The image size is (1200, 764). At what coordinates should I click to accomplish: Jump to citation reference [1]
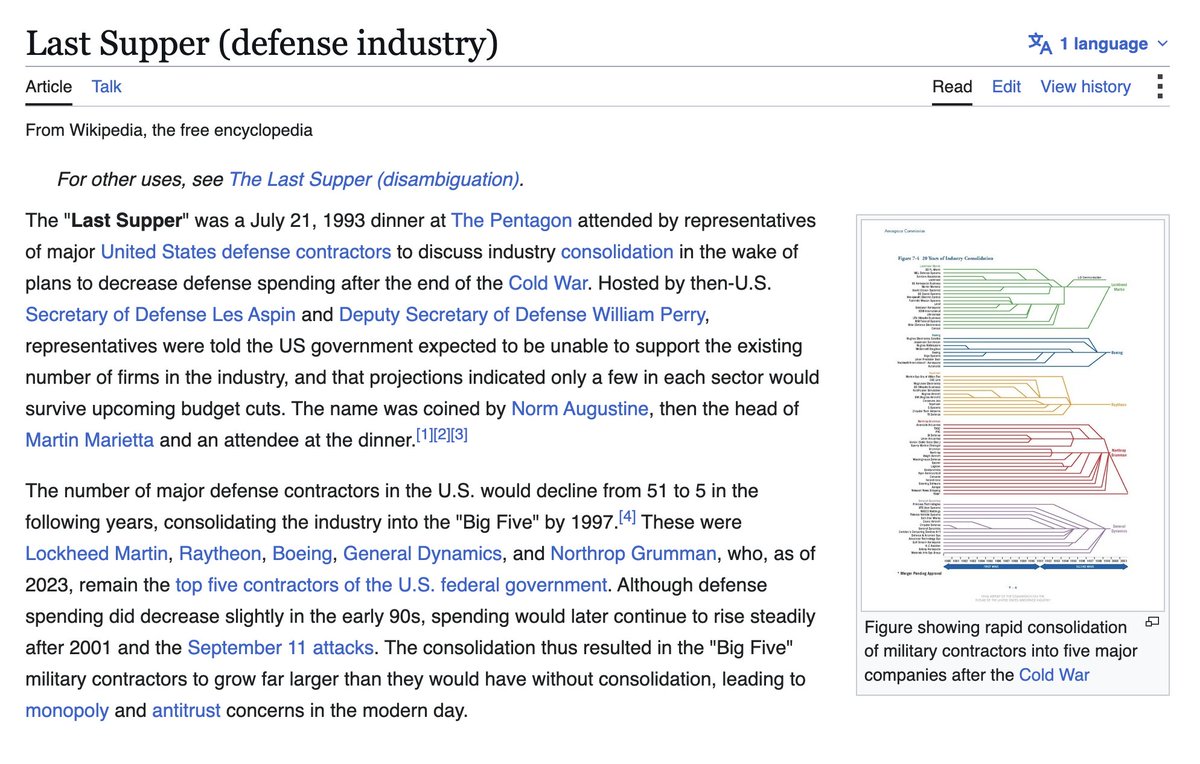point(424,435)
